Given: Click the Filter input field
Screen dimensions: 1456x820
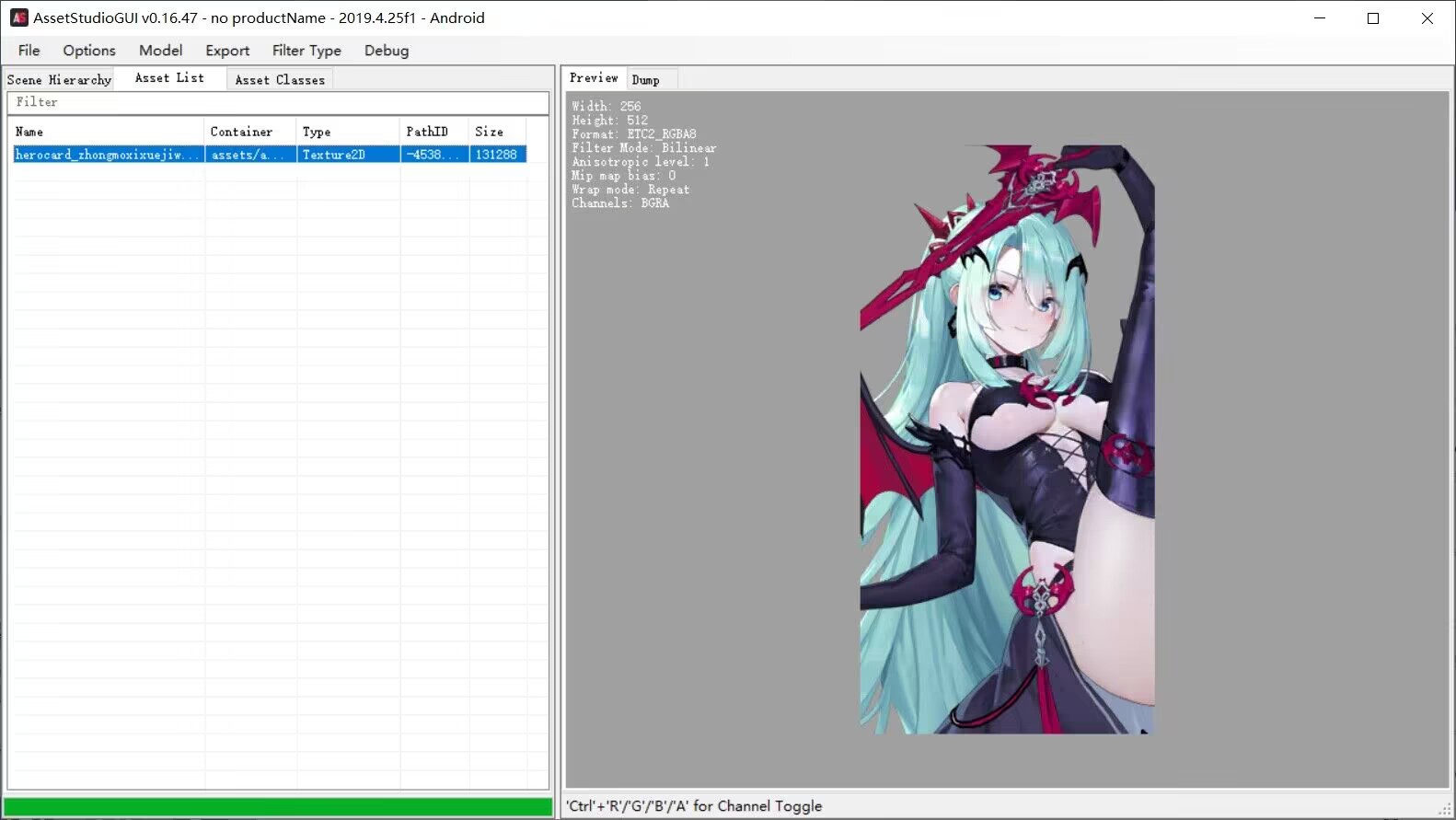Looking at the screenshot, I should (x=277, y=102).
